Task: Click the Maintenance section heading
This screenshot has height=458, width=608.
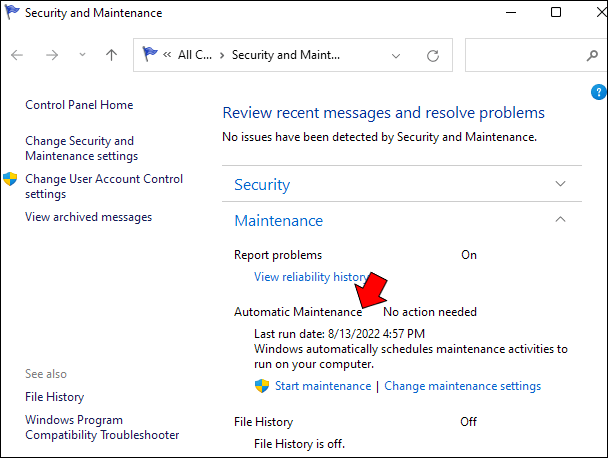Action: pyautogui.click(x=278, y=221)
